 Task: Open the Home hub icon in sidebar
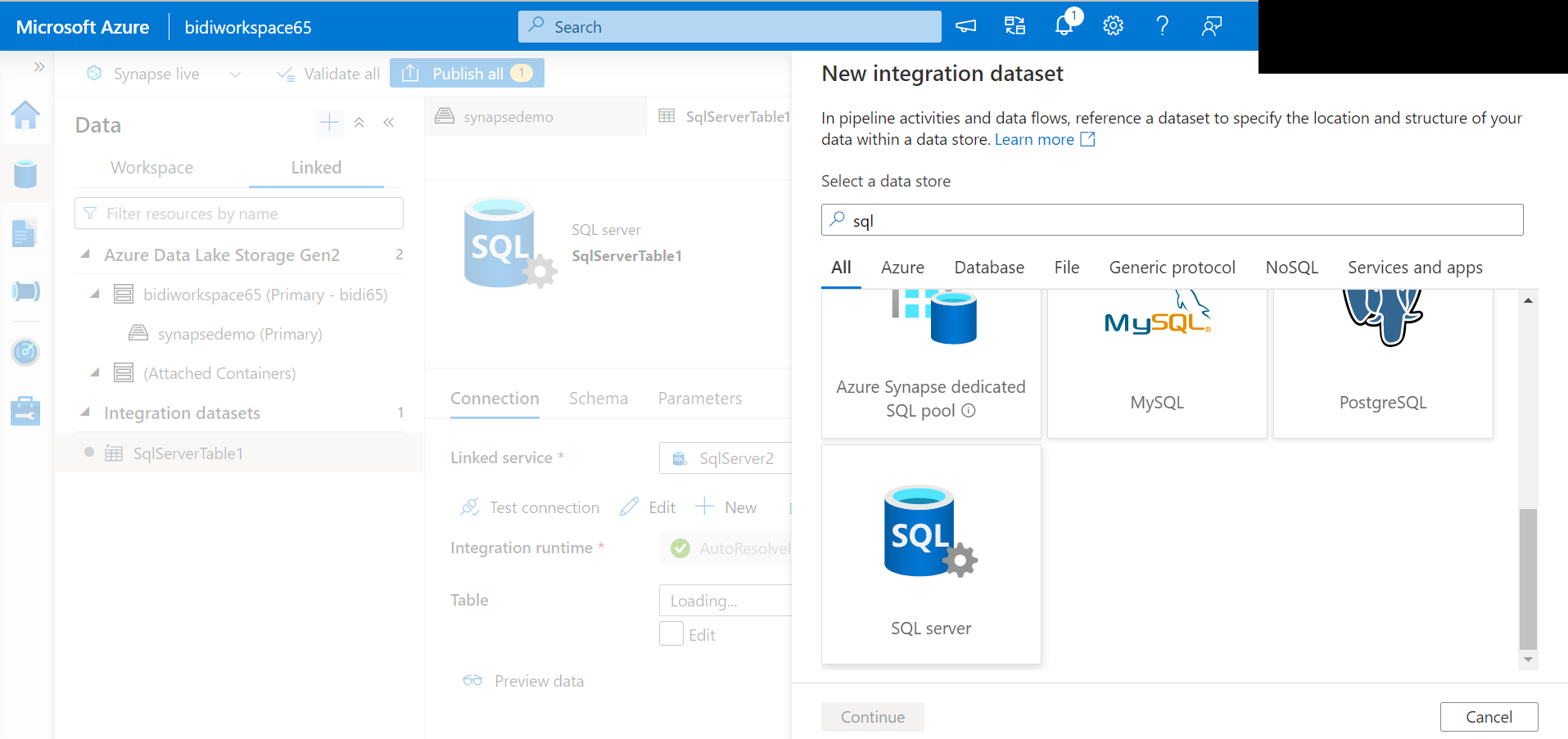click(25, 115)
